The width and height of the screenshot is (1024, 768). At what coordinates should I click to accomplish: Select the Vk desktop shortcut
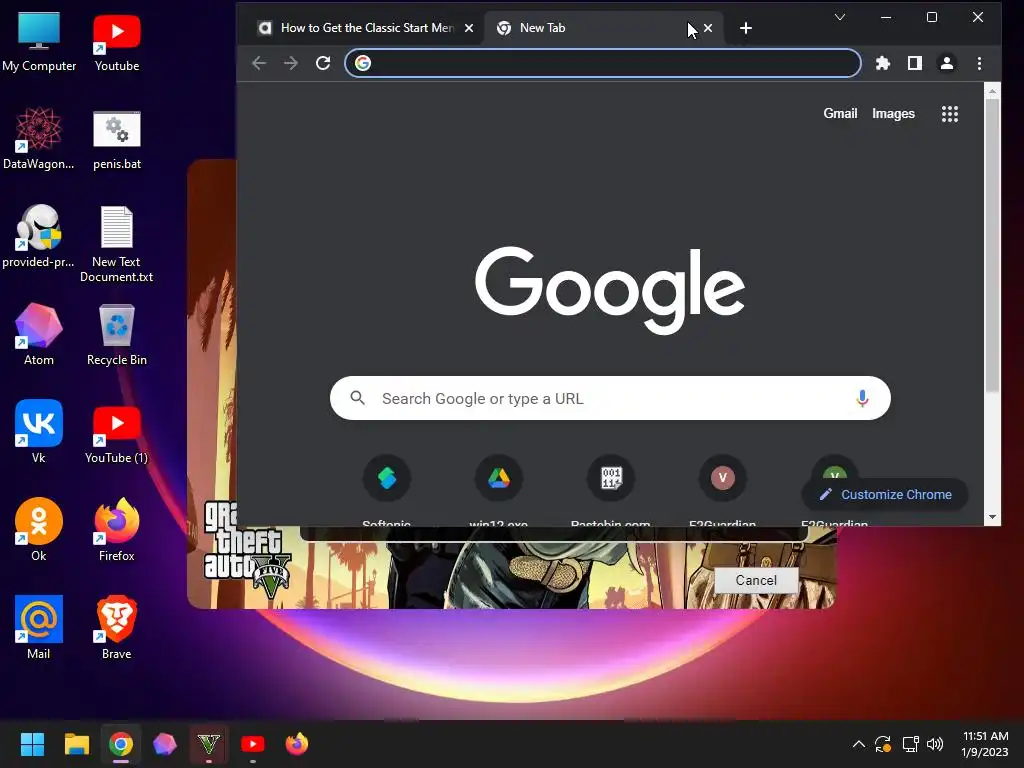(39, 432)
